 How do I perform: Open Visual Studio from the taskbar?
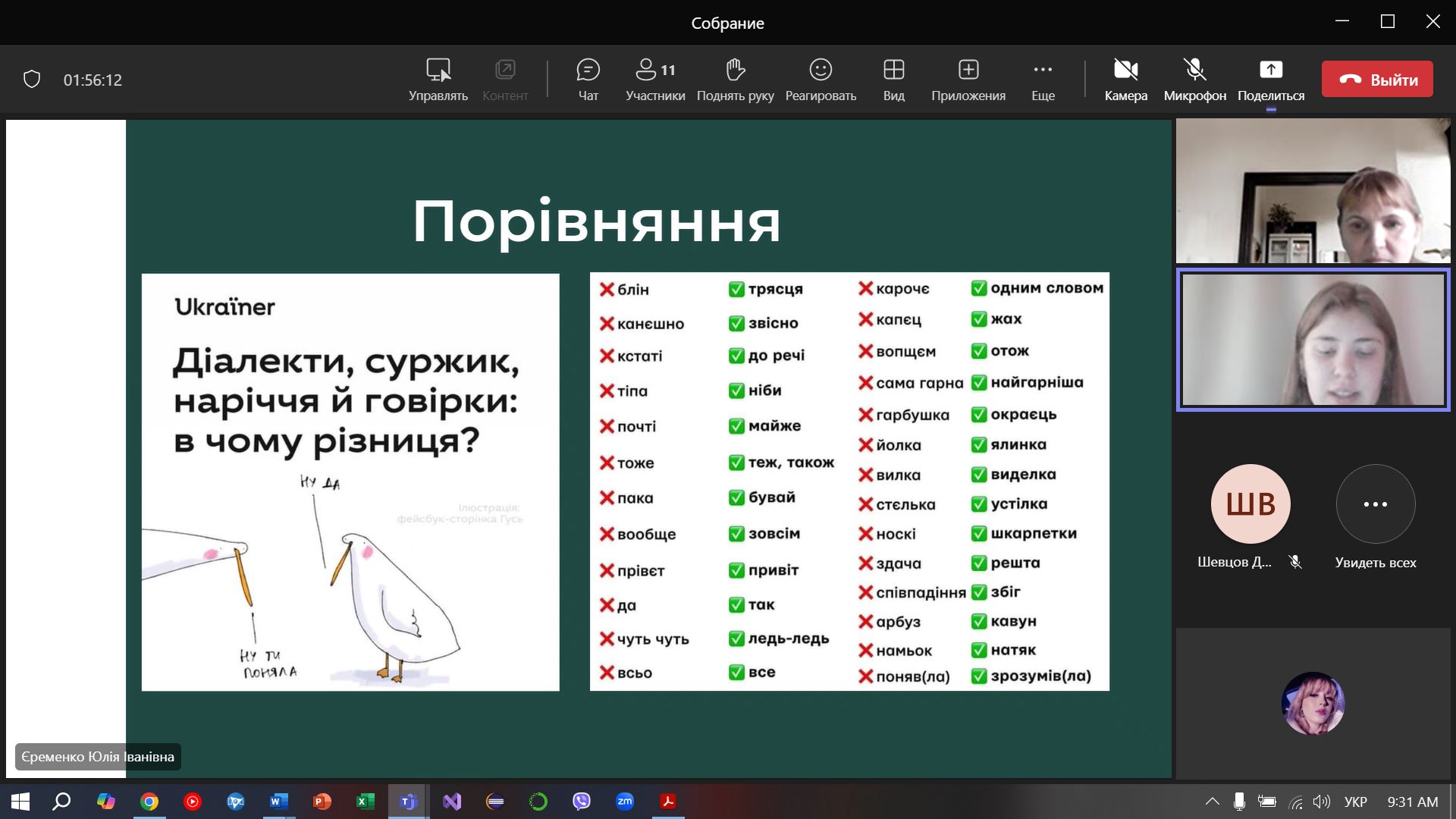(452, 802)
